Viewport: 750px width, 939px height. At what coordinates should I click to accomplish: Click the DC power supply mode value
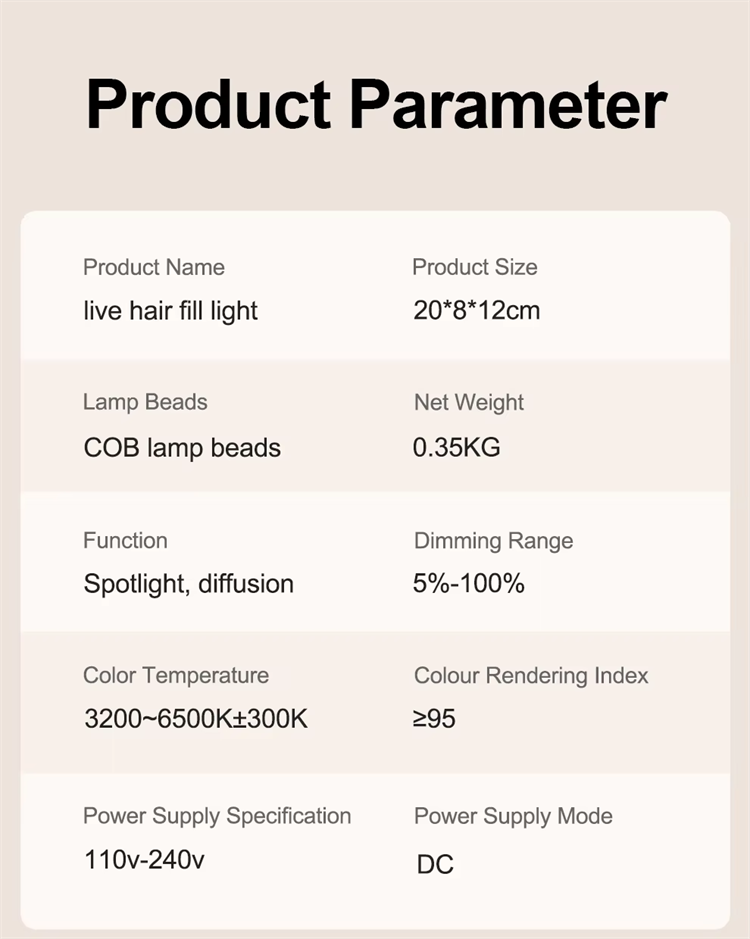coord(436,864)
